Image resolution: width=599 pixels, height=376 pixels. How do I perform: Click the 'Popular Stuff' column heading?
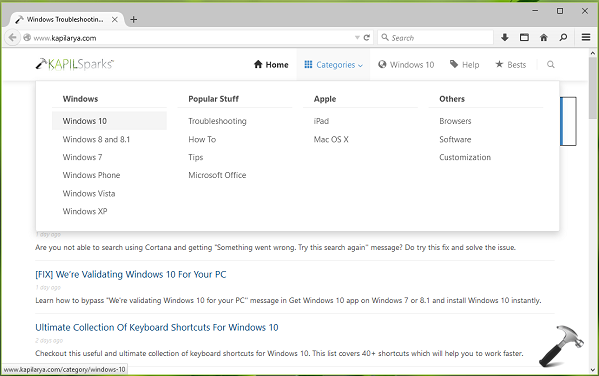[x=213, y=99]
